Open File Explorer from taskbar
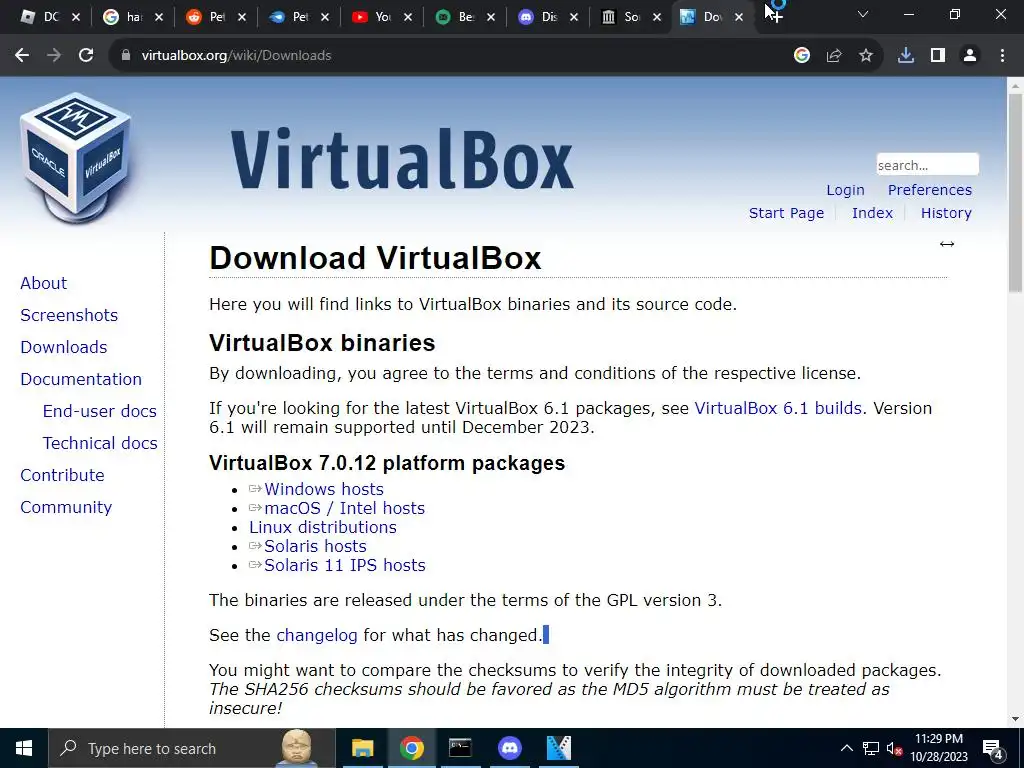 click(x=362, y=748)
